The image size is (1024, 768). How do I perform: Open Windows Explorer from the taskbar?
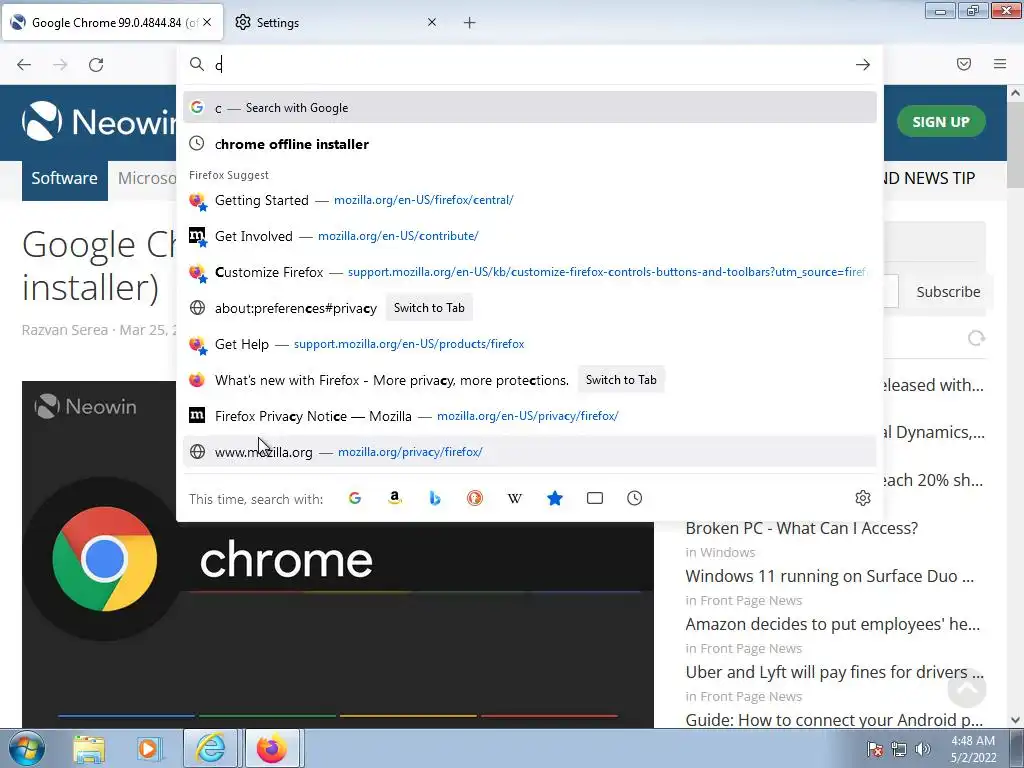click(x=89, y=748)
